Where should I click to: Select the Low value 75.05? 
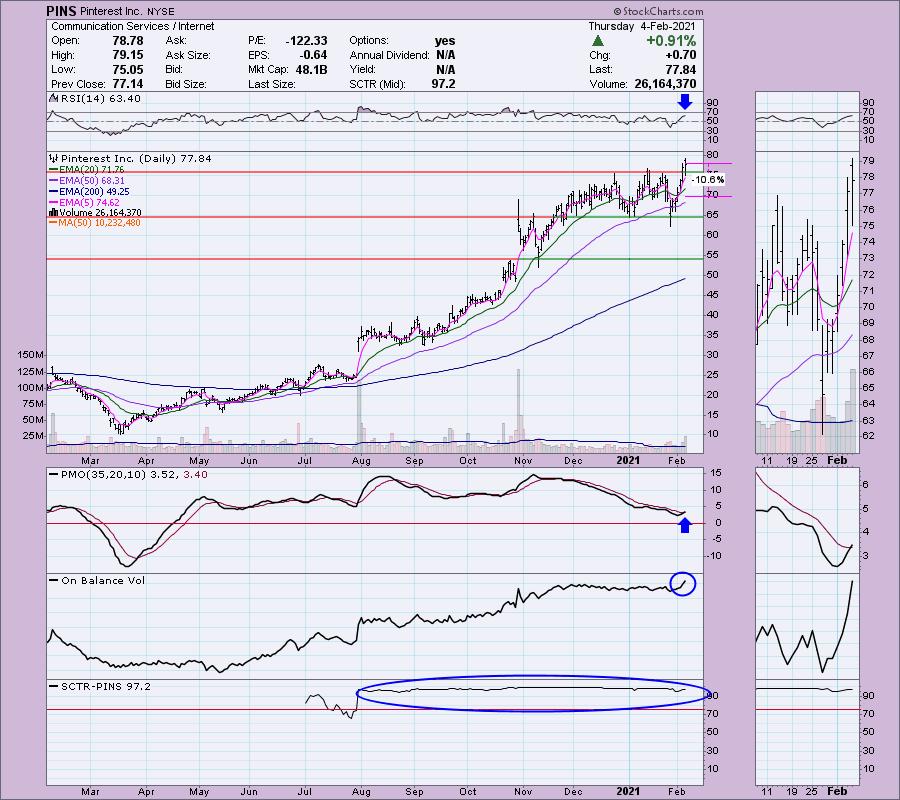point(128,69)
